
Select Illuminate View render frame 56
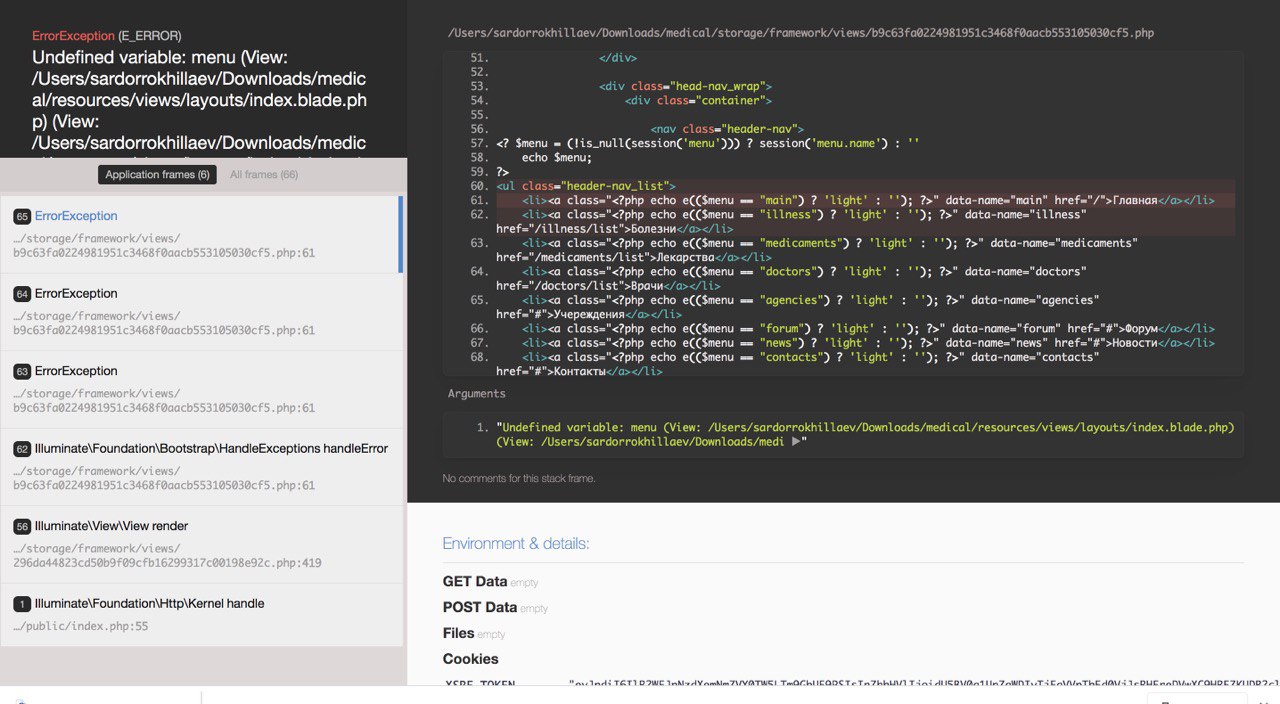201,544
